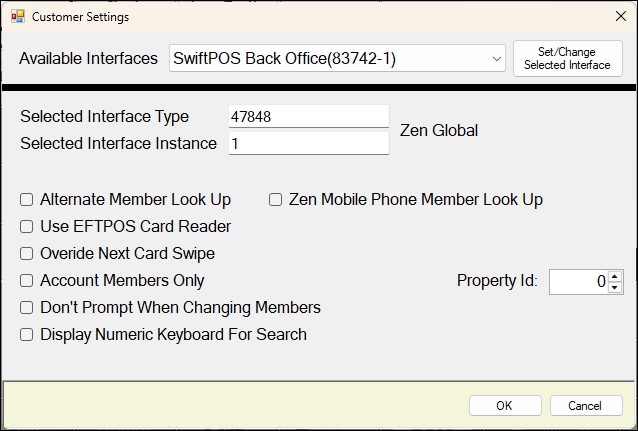The width and height of the screenshot is (638, 431).
Task: Click inside the Property Id number box
Action: pyautogui.click(x=578, y=282)
